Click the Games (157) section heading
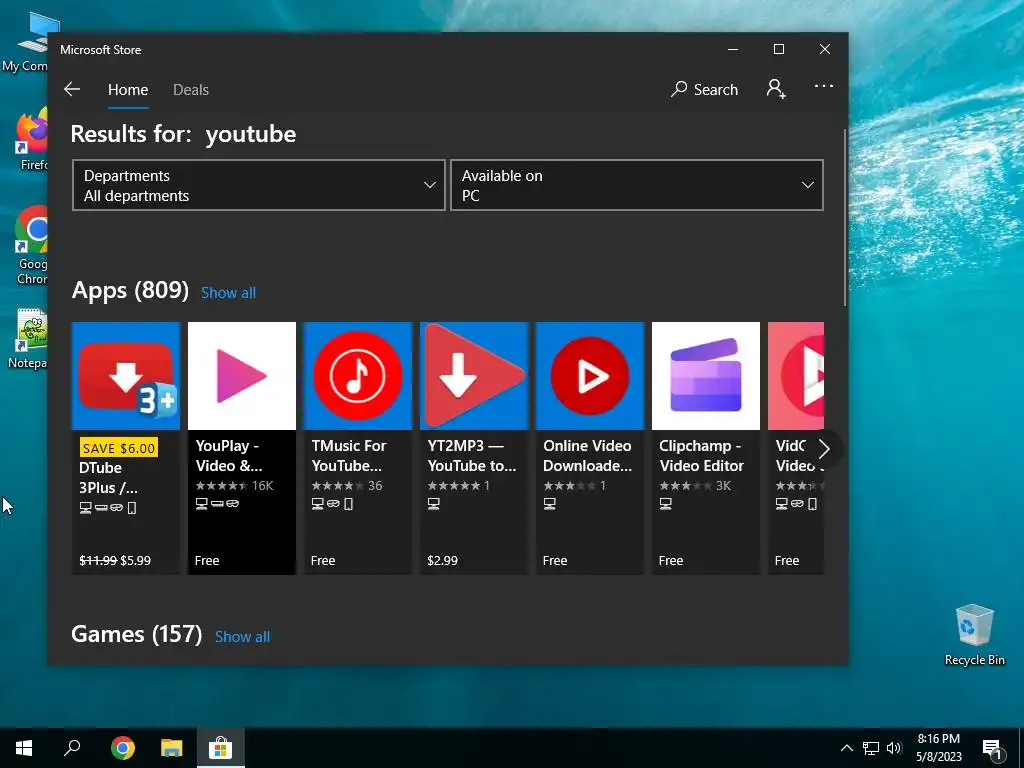 pos(136,634)
